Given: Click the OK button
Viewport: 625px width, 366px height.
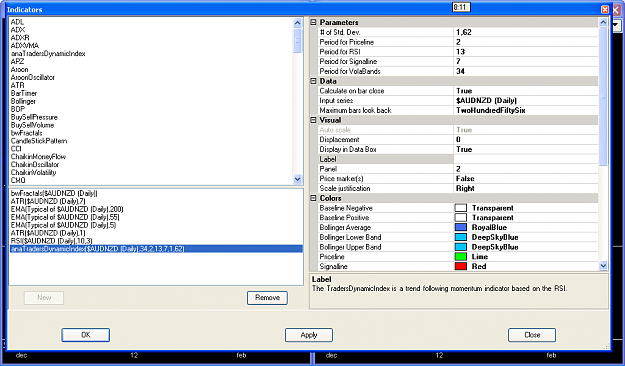Looking at the screenshot, I should click(x=86, y=335).
